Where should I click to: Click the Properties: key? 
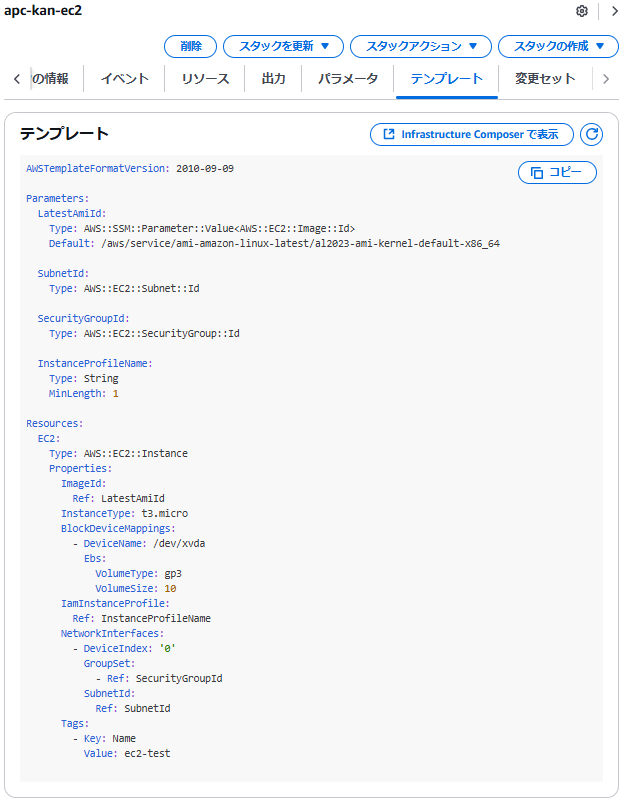pos(80,468)
